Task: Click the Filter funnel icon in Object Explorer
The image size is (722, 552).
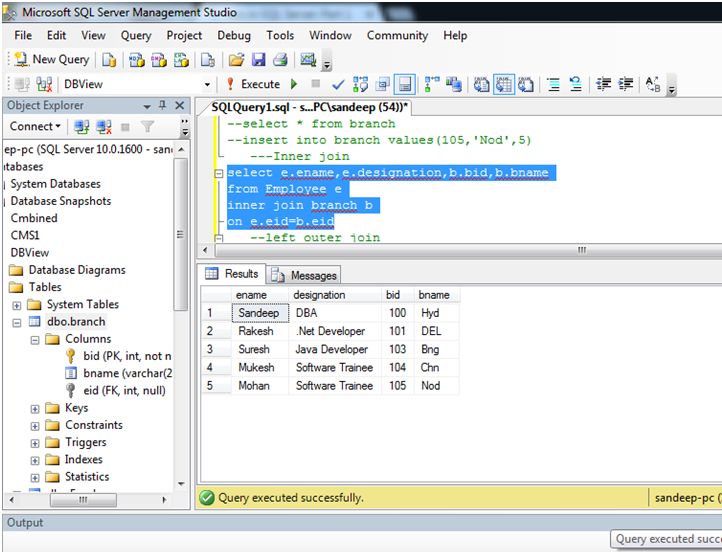Action: click(147, 127)
